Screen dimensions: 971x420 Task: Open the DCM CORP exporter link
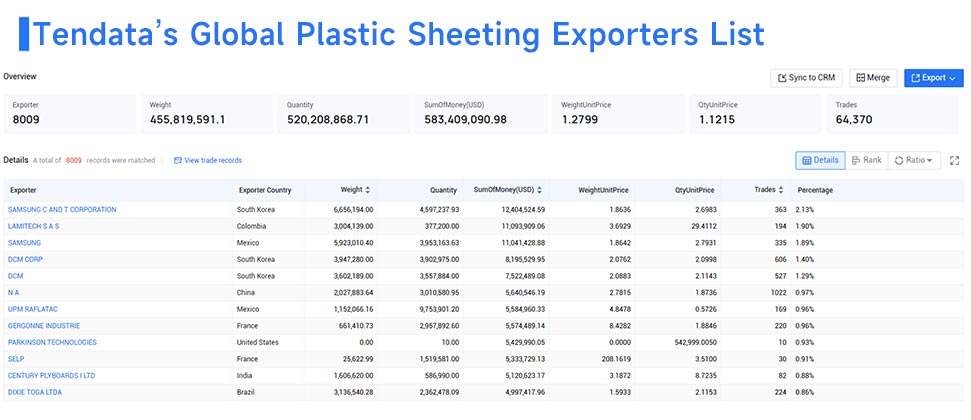click(x=25, y=260)
